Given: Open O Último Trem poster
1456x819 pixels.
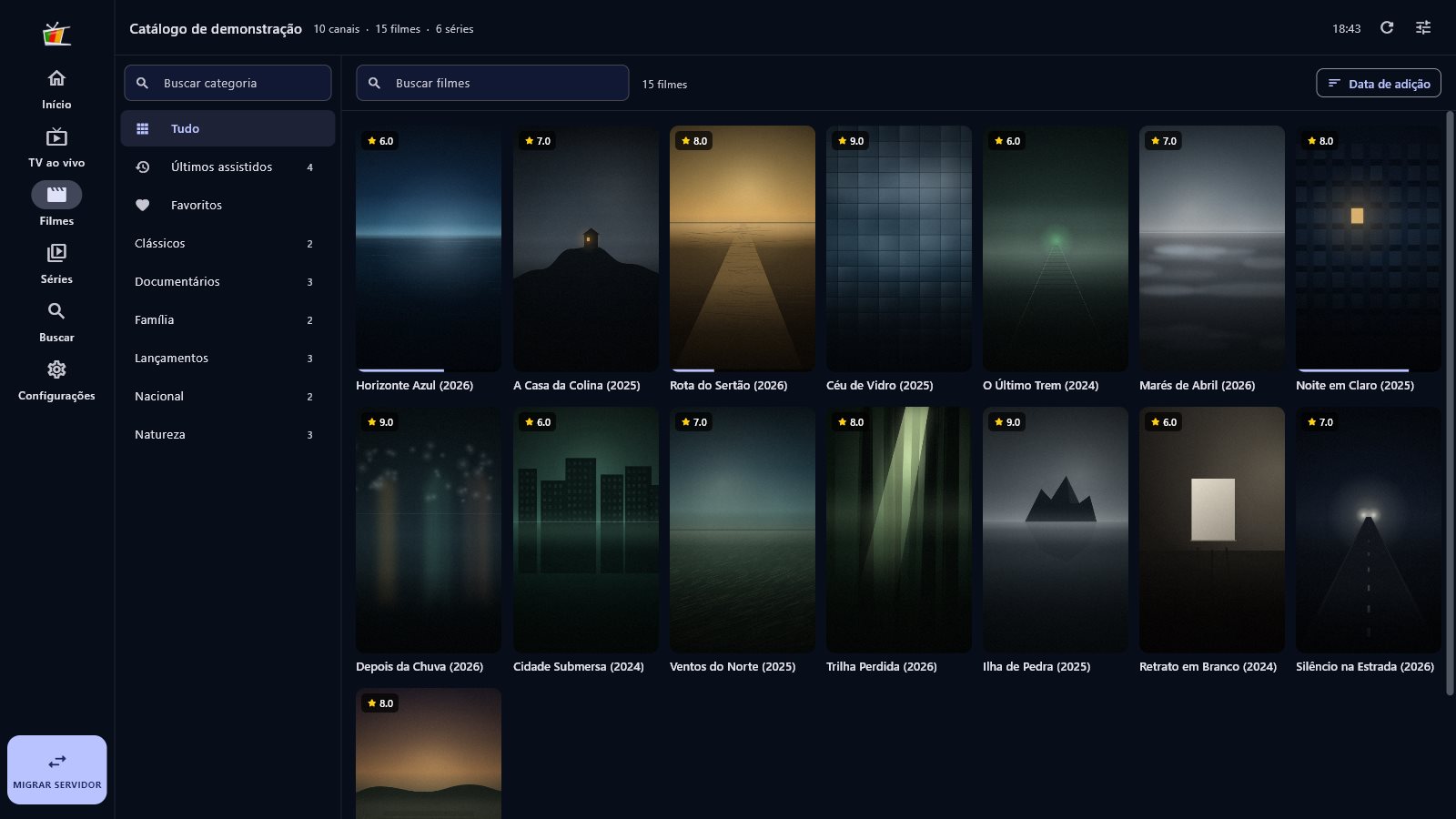Looking at the screenshot, I should coord(1056,248).
